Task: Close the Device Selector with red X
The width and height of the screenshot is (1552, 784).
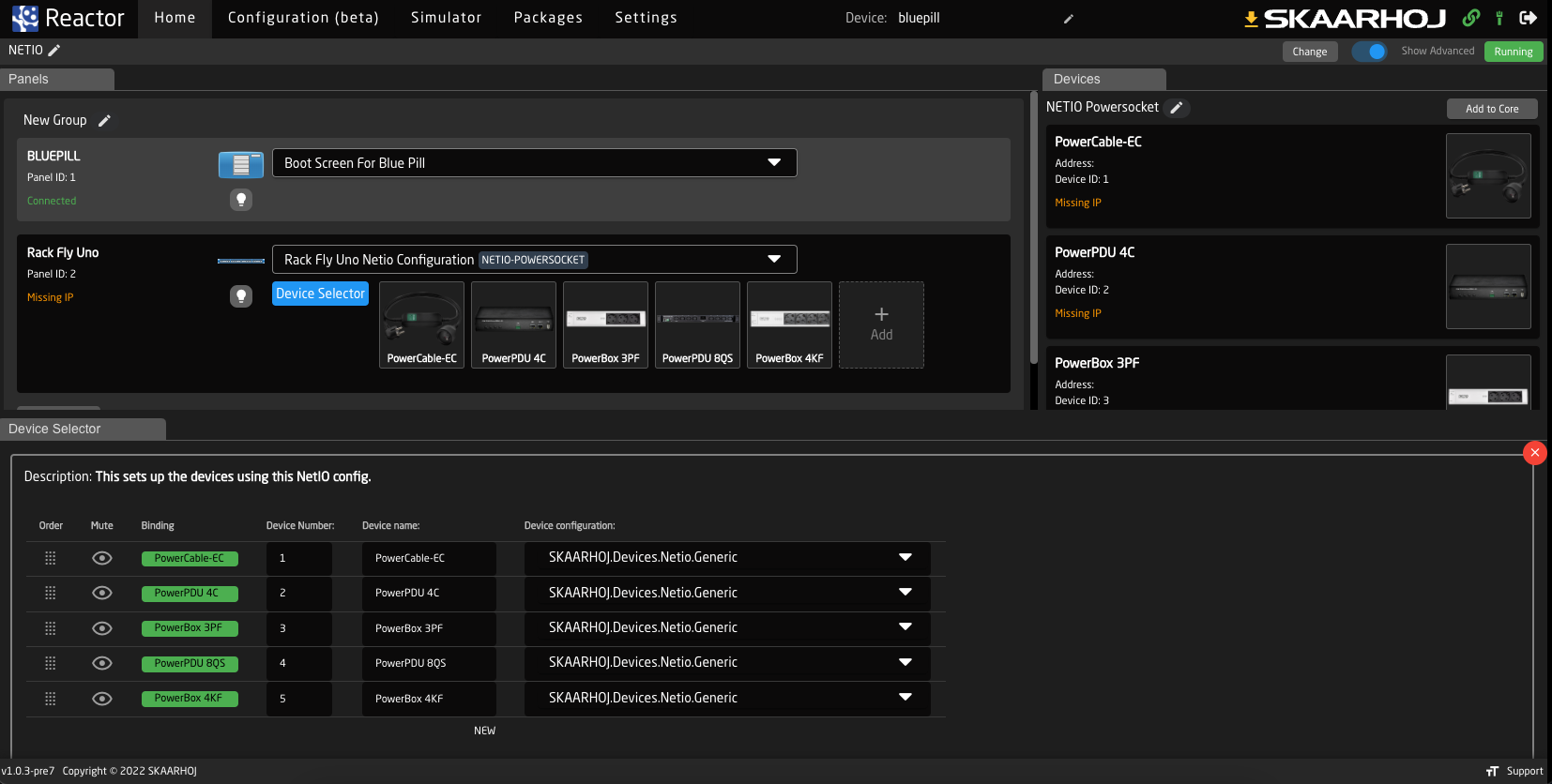Action: pos(1534,453)
